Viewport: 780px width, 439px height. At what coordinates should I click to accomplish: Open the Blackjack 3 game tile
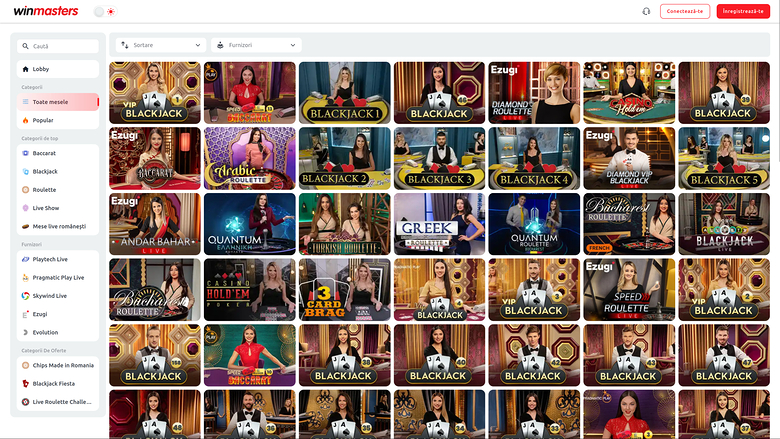point(439,159)
